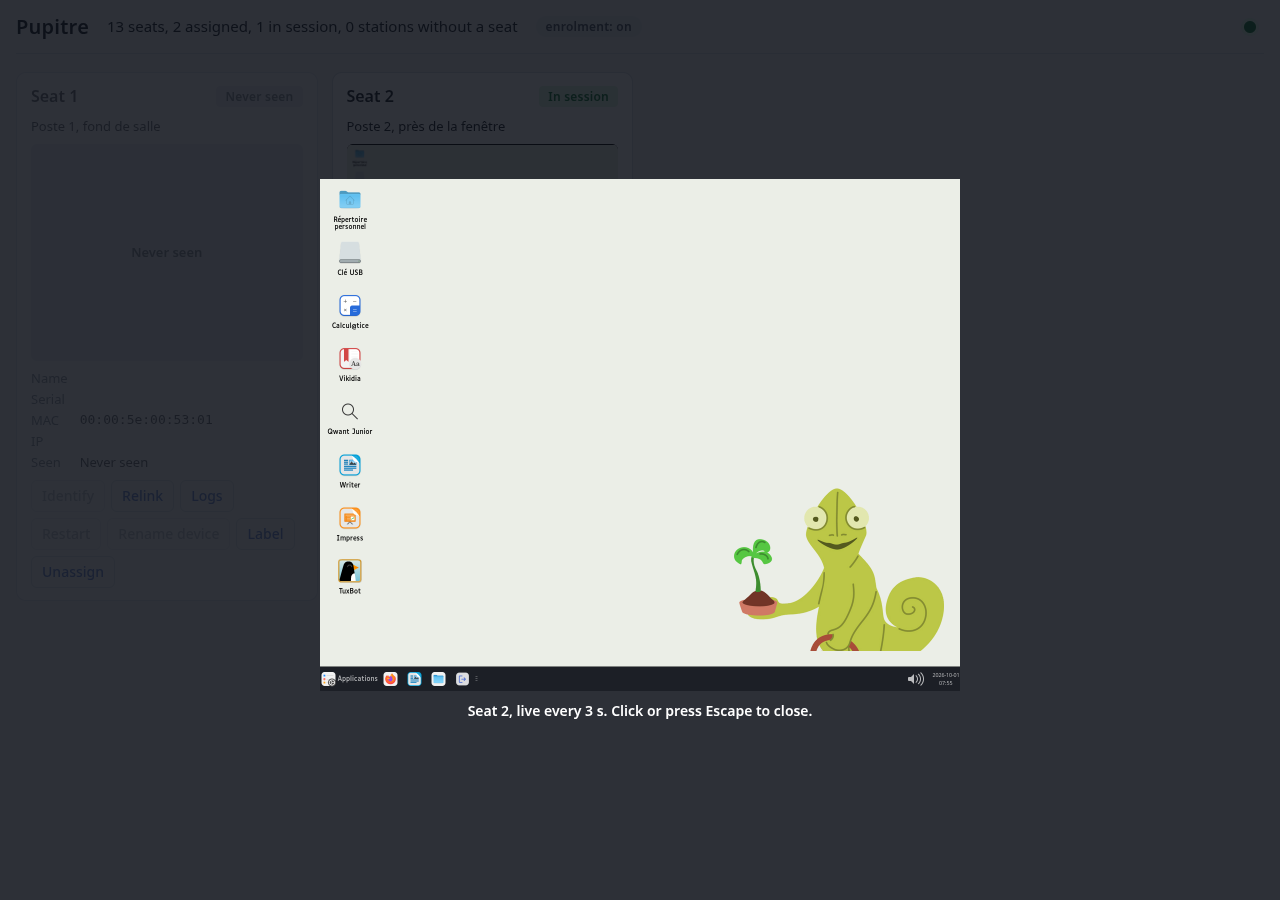The width and height of the screenshot is (1280, 900).
Task: Click the Pupitre title in the header
Action: [52, 27]
